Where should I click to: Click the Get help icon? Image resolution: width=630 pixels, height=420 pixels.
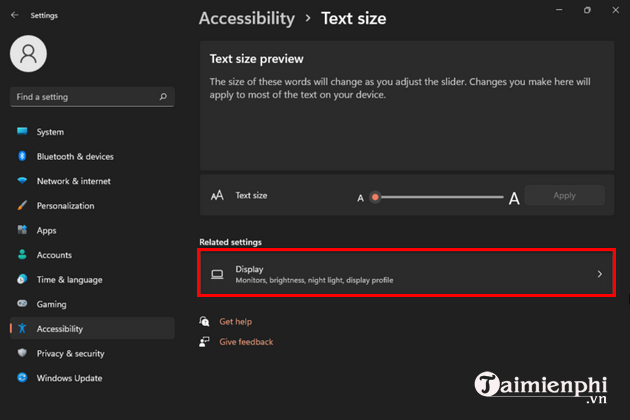[x=204, y=321]
